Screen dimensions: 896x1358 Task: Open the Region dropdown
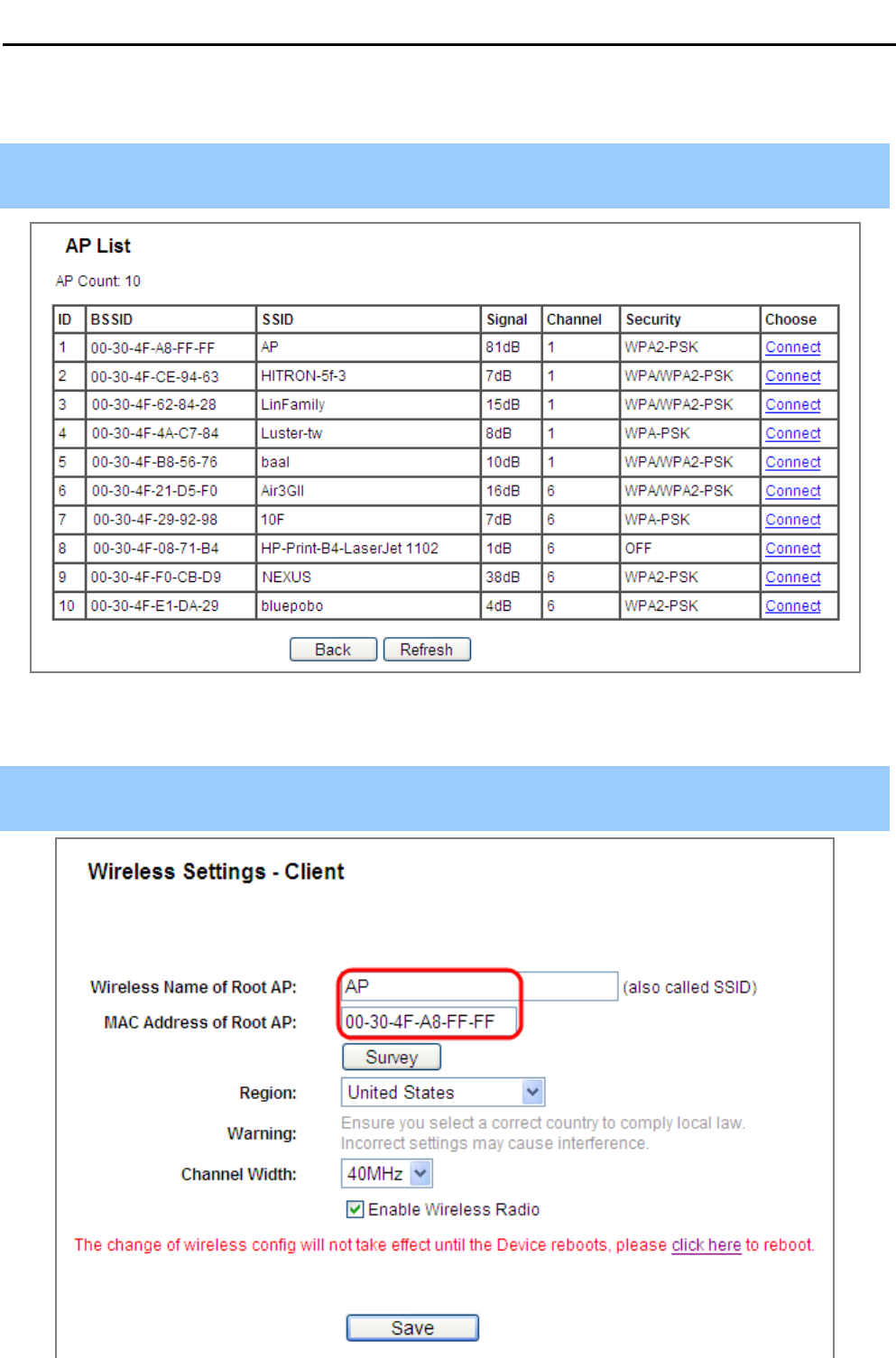[x=443, y=1093]
